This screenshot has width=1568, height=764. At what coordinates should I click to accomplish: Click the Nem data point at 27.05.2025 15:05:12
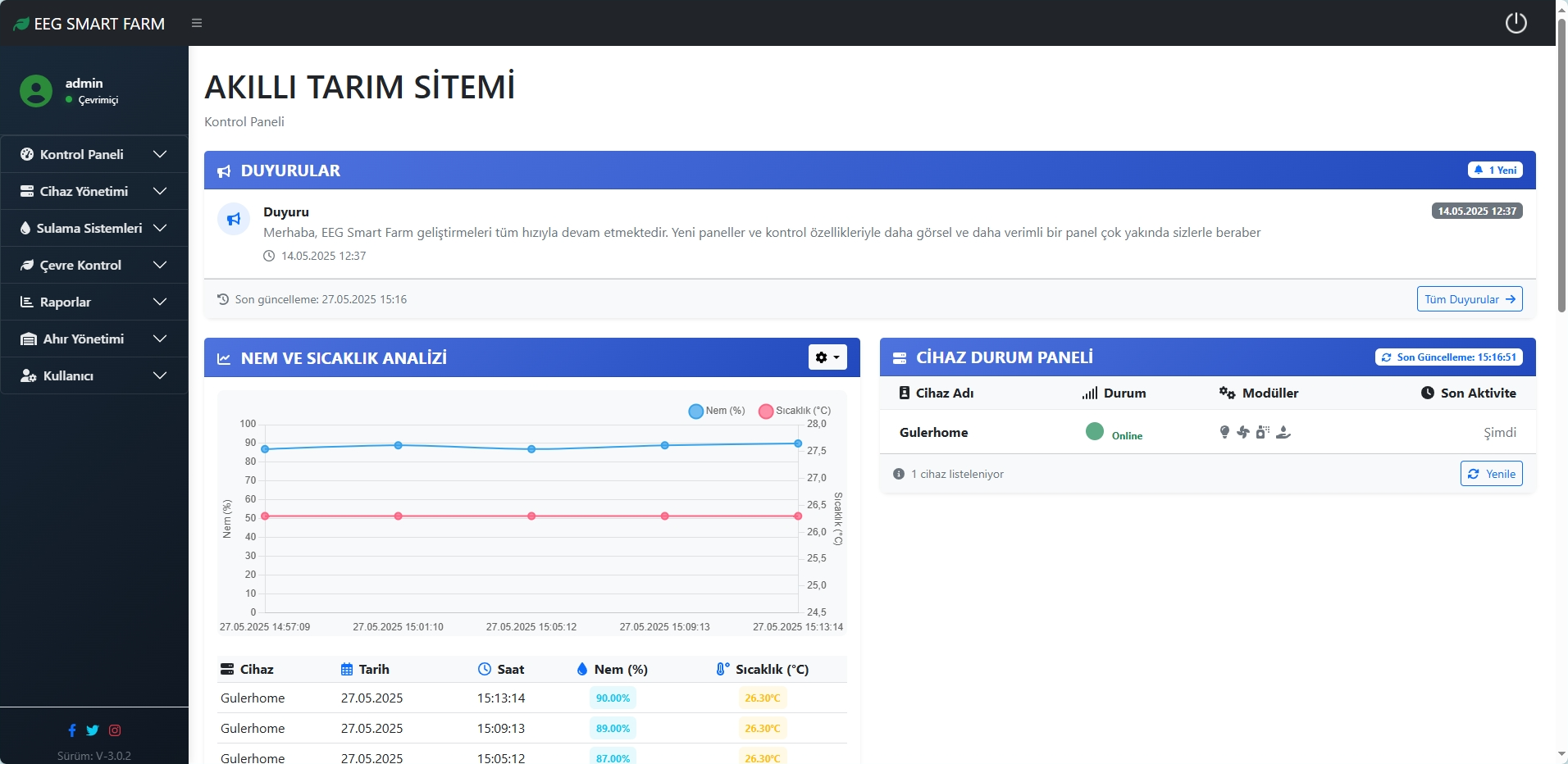click(531, 449)
